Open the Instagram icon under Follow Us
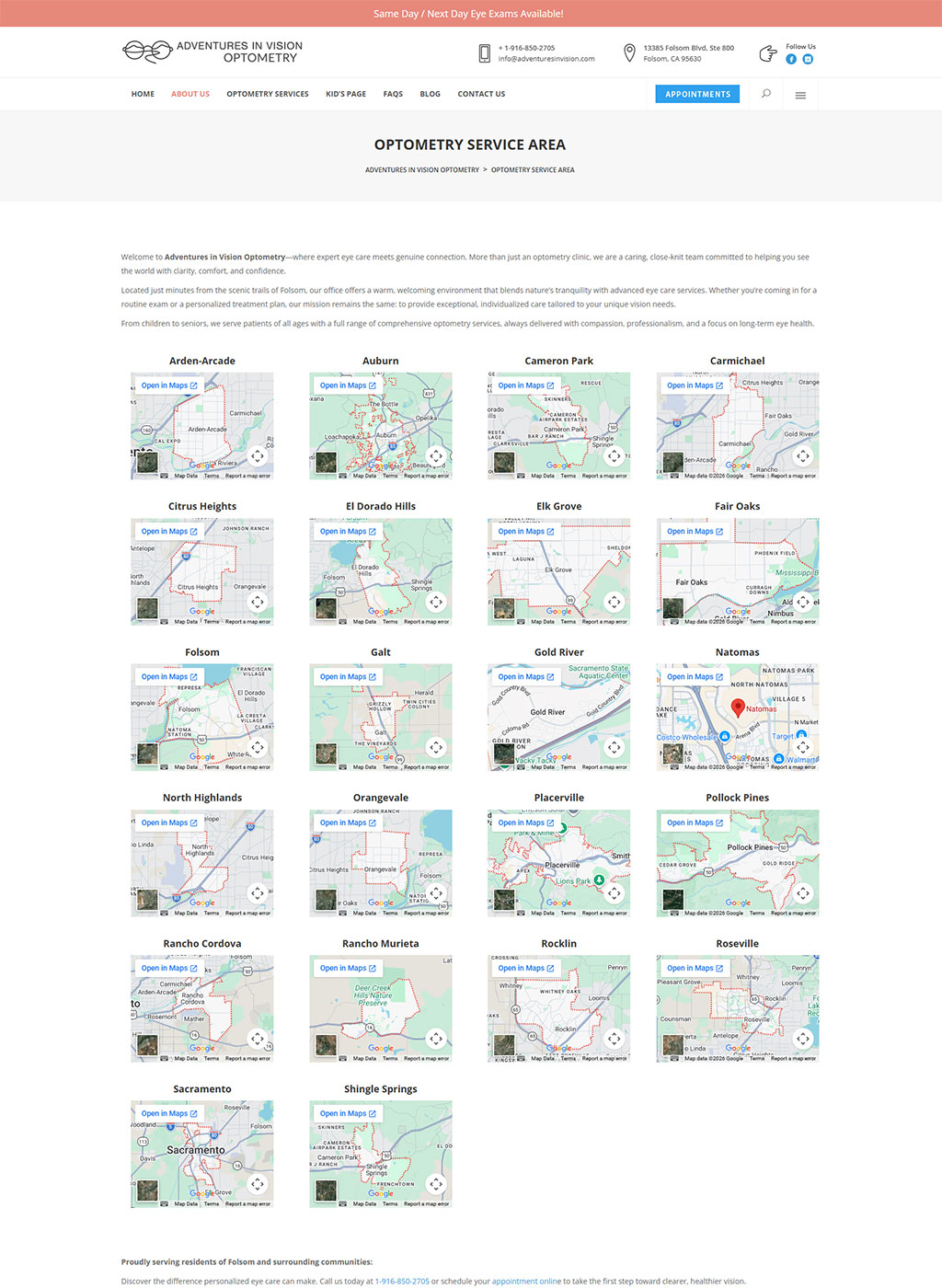This screenshot has width=942, height=1288. pos(808,59)
